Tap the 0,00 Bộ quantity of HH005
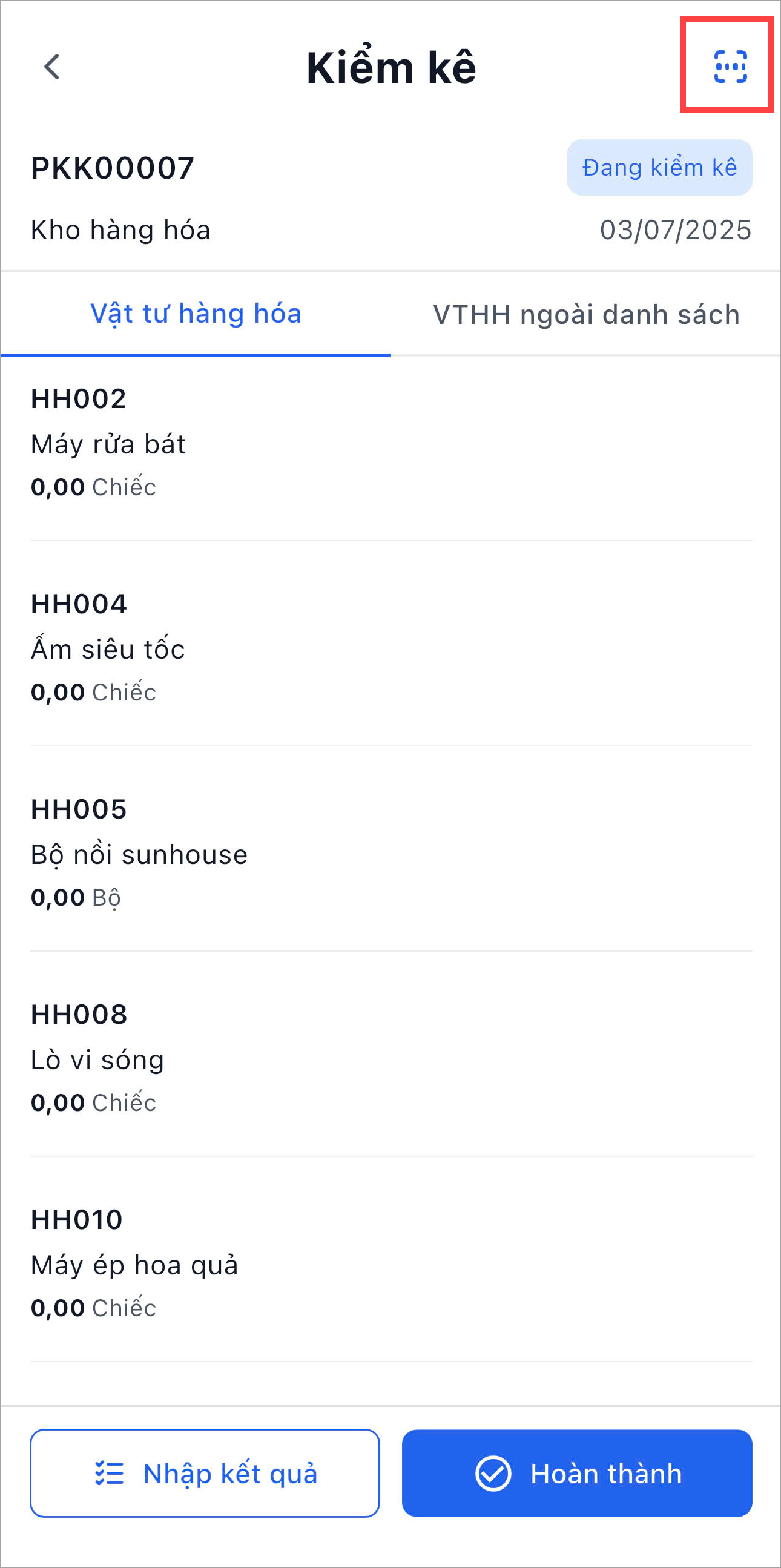 [76, 897]
